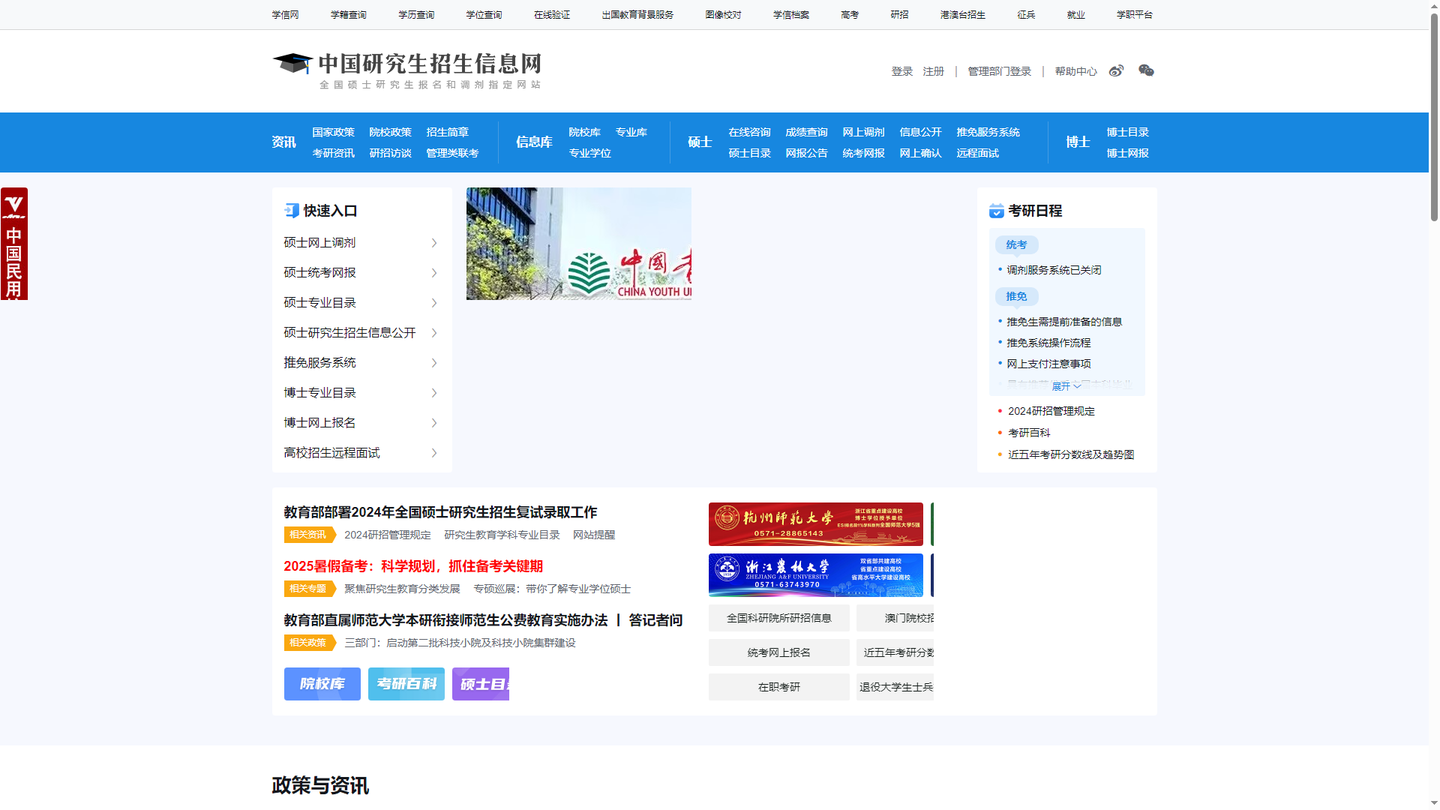
Task: Select 院校政策 in the blue navigation
Action: 390,132
